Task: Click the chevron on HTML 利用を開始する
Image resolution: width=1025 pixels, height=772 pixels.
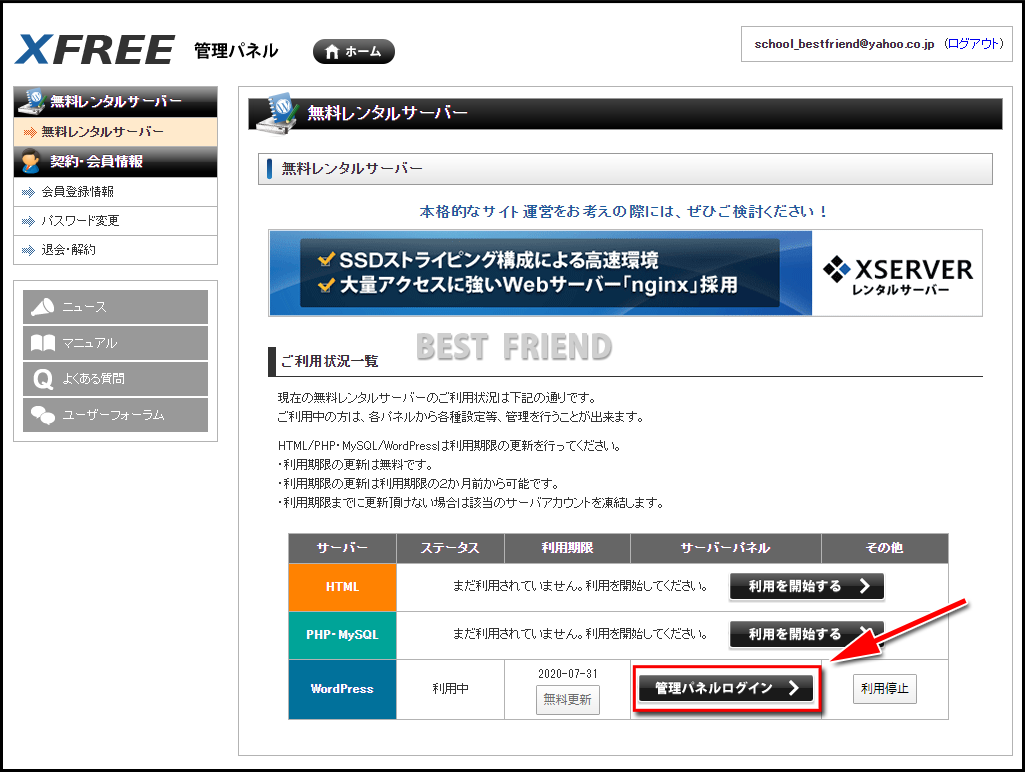Action: 864,586
